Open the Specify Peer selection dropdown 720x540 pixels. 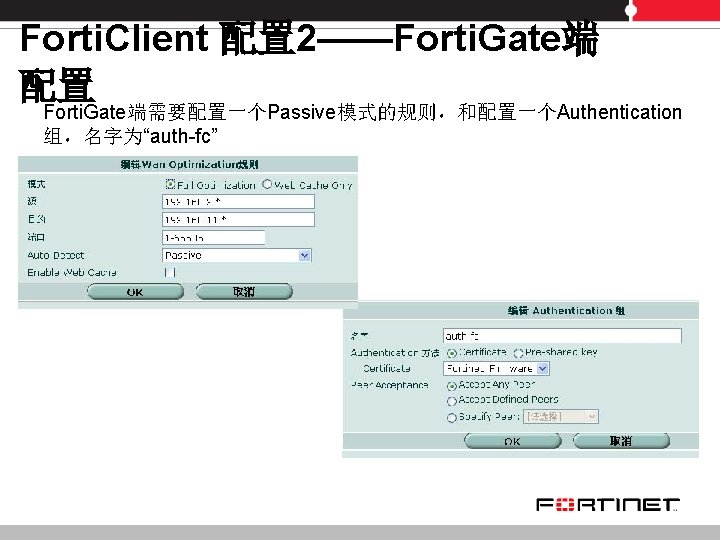tap(561, 416)
